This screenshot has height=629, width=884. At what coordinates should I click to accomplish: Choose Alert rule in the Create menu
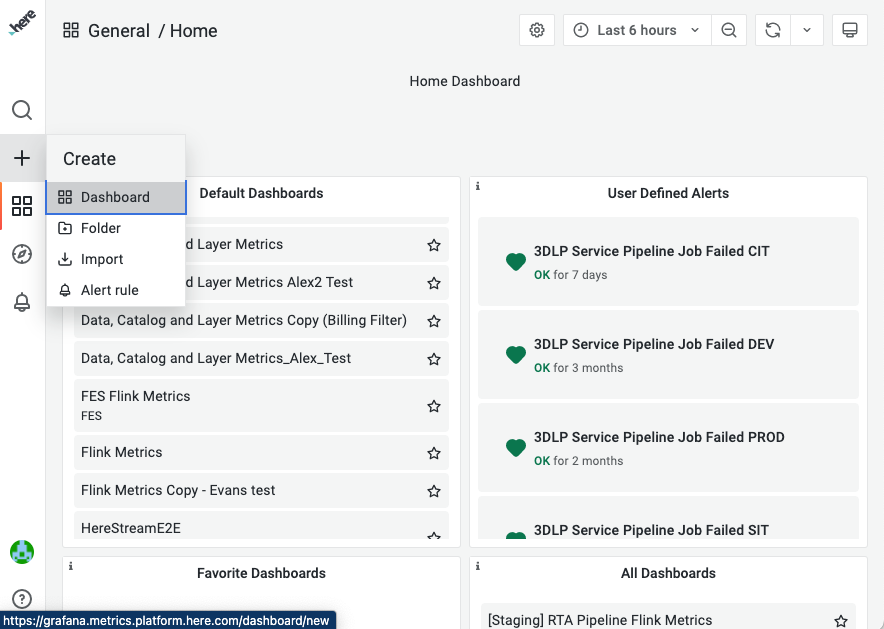[109, 290]
